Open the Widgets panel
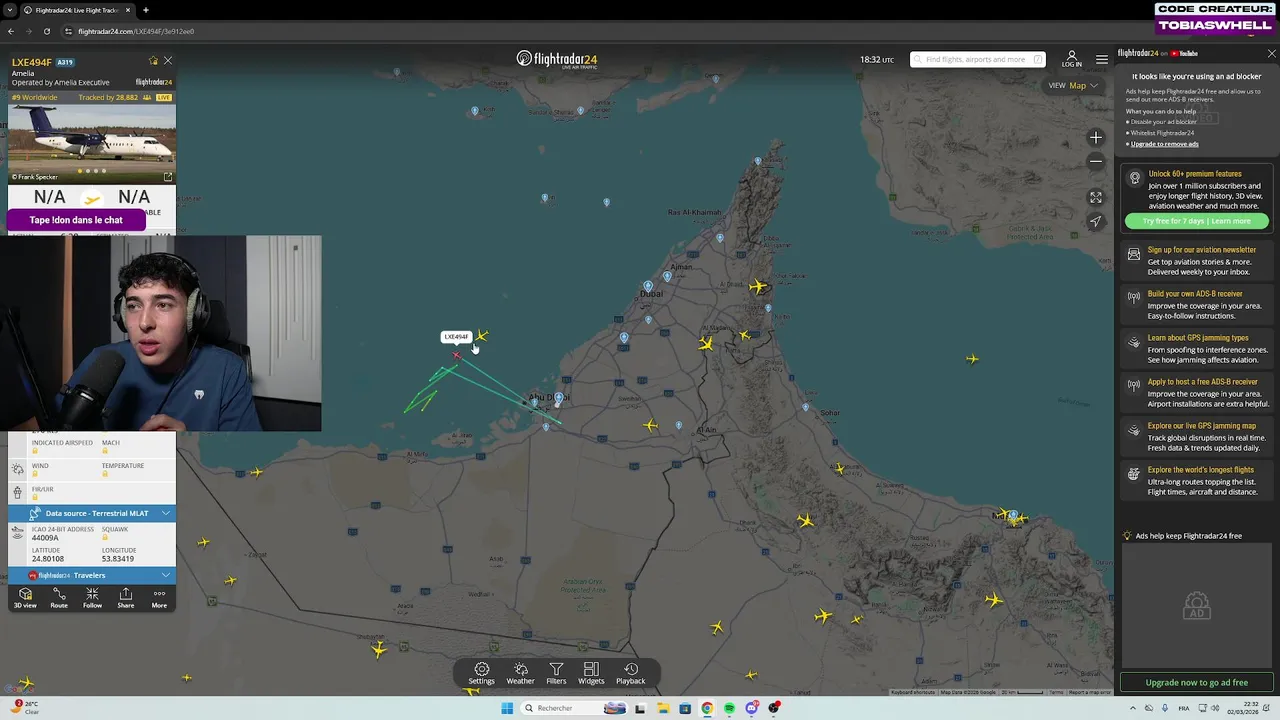Viewport: 1280px width, 720px height. click(591, 673)
